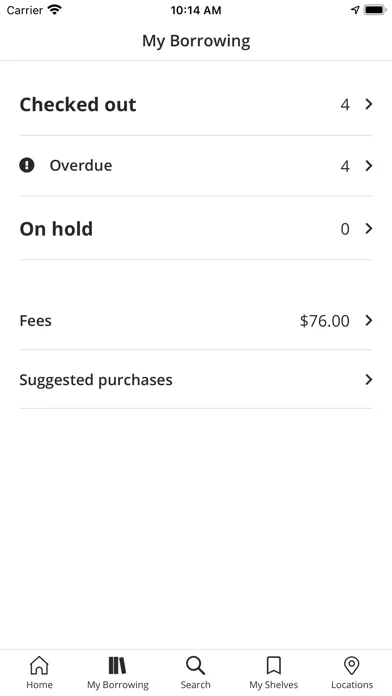Tap the Locations pin icon
This screenshot has height=696, width=392.
click(x=352, y=665)
